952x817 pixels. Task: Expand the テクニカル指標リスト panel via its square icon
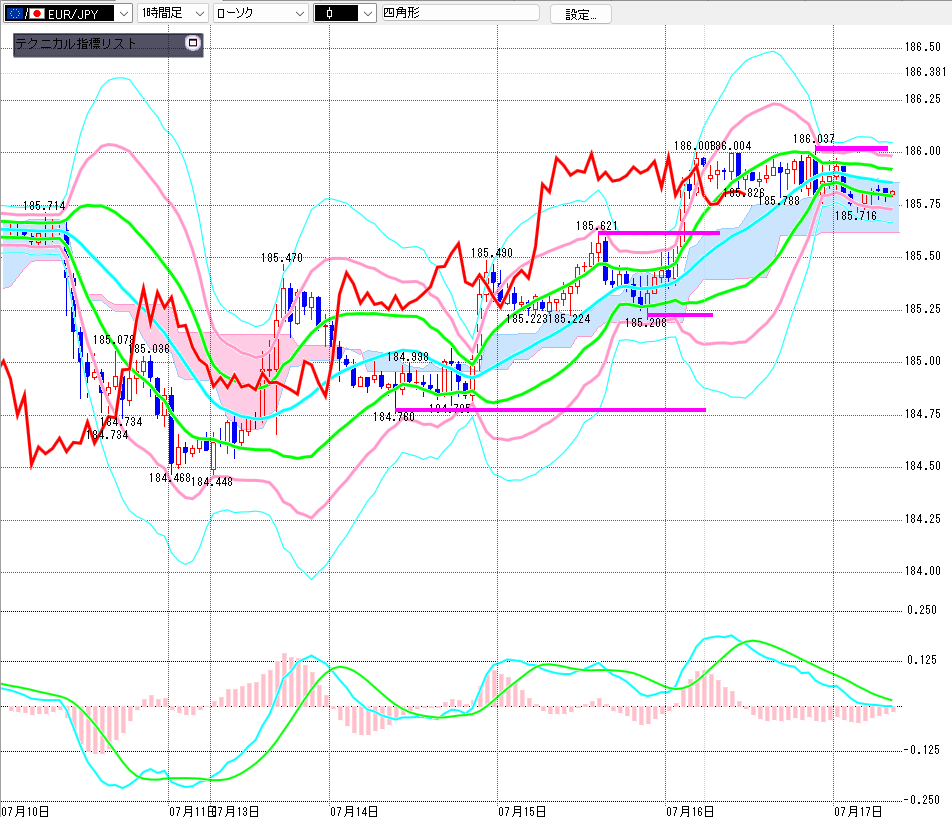click(x=192, y=43)
